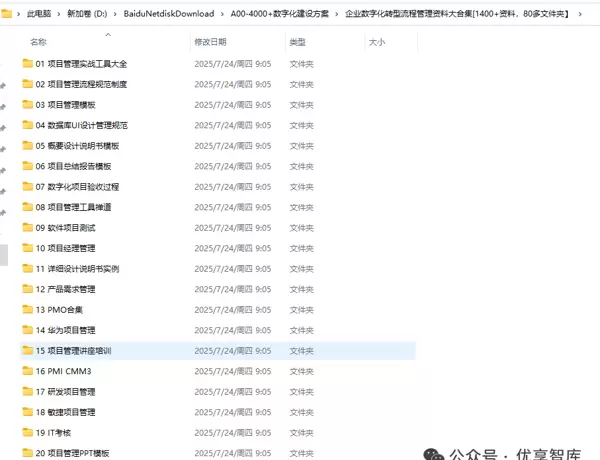Click the 类型 column header
600x460 pixels.
(x=297, y=42)
